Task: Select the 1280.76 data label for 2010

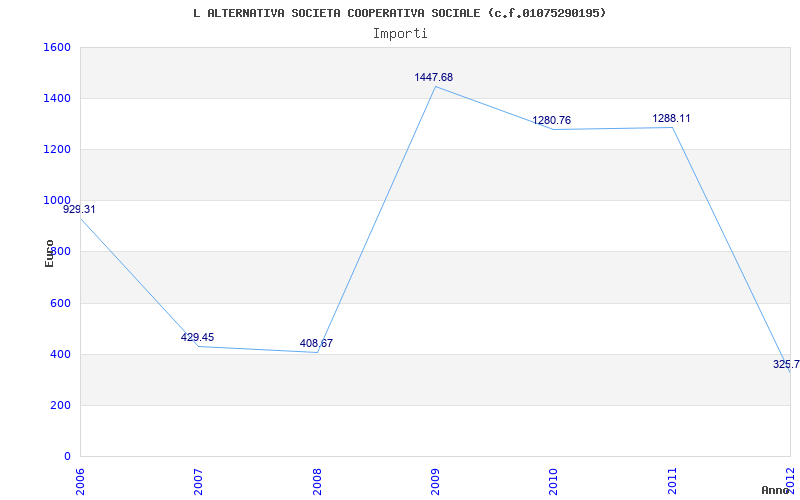Action: (552, 120)
